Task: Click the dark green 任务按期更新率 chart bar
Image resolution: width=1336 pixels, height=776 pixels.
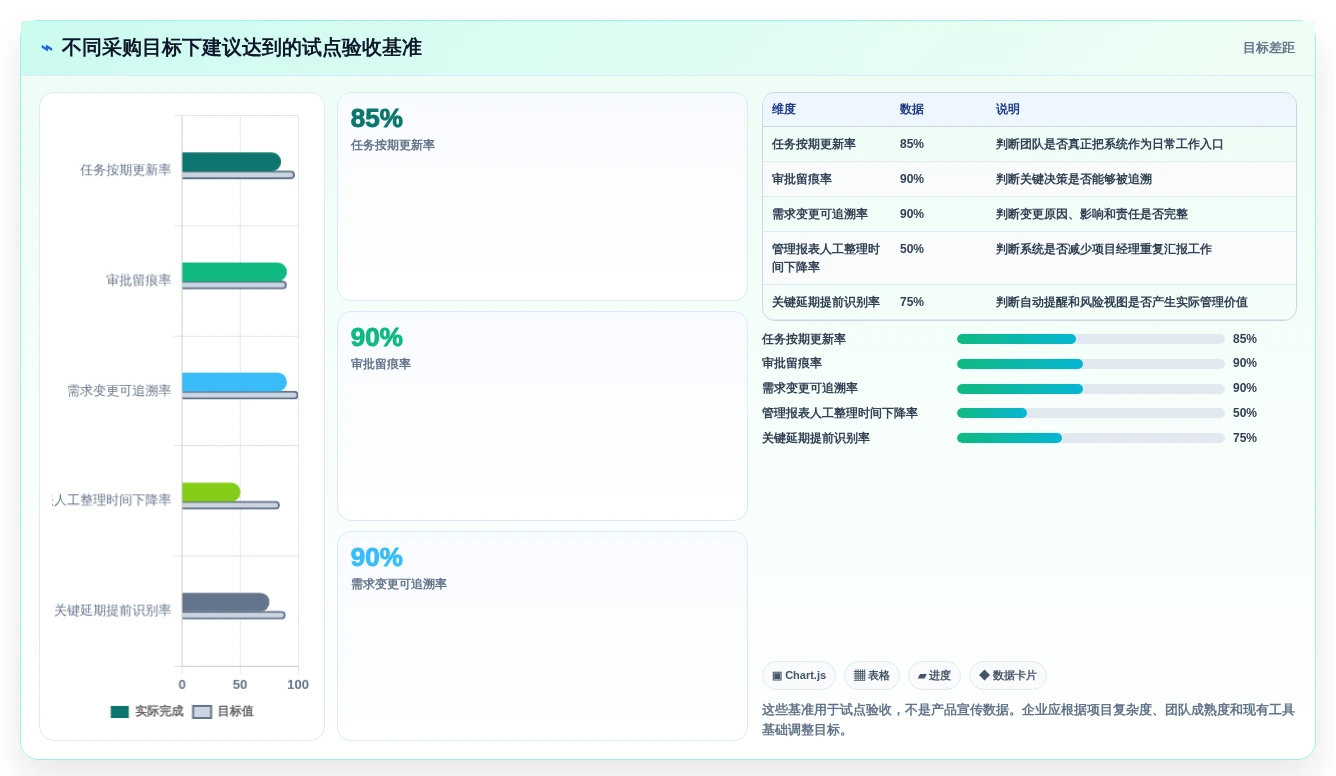Action: 231,161
